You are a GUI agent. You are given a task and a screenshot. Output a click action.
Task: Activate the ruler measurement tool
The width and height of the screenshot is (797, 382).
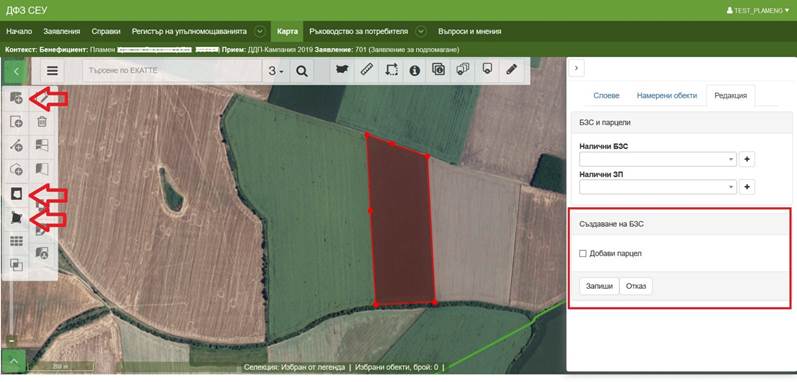coord(367,70)
